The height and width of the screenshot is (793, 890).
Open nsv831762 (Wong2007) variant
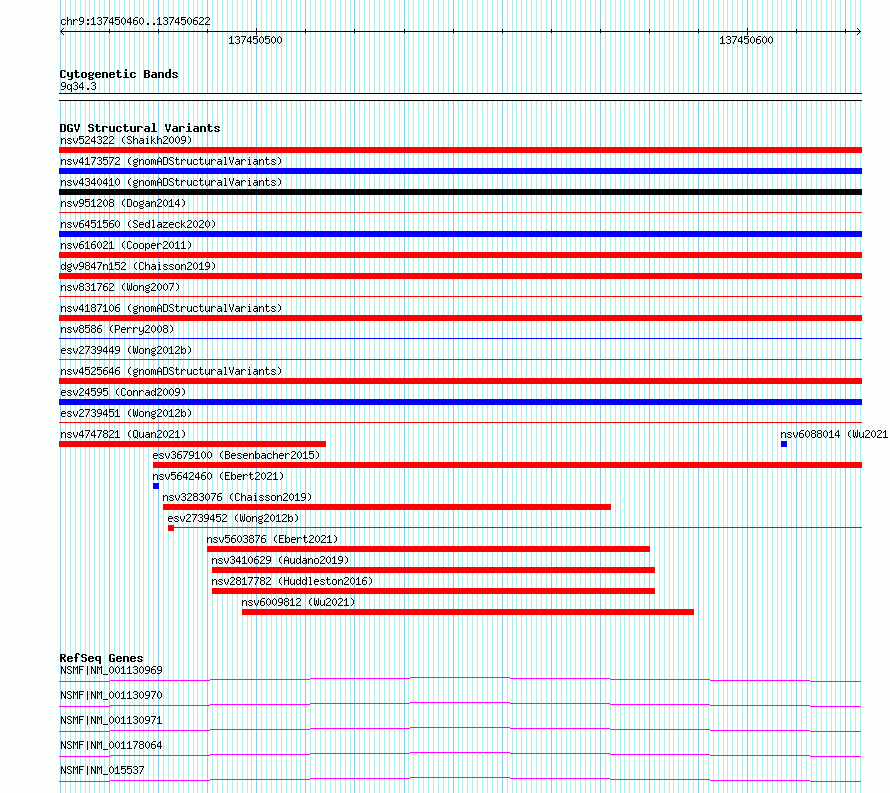(x=120, y=287)
